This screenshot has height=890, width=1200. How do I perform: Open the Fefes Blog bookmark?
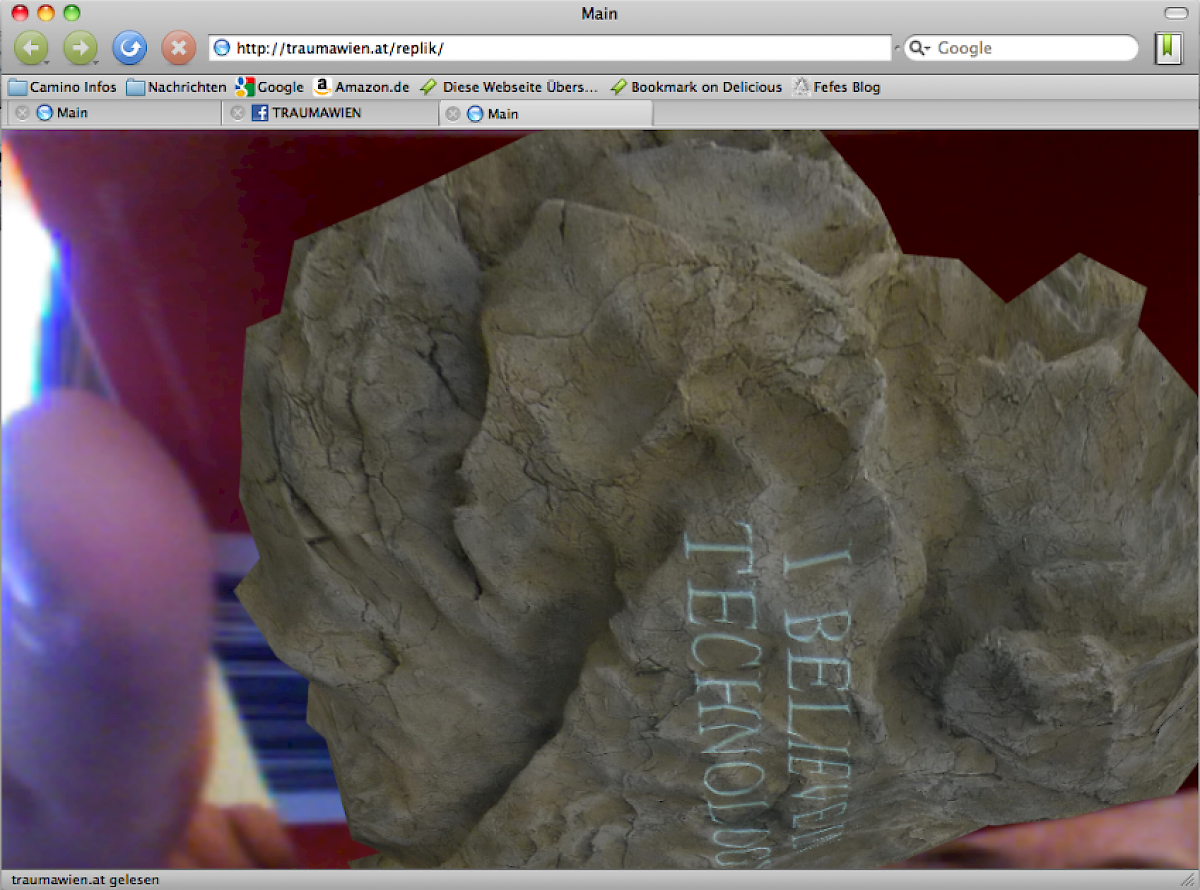pos(837,87)
